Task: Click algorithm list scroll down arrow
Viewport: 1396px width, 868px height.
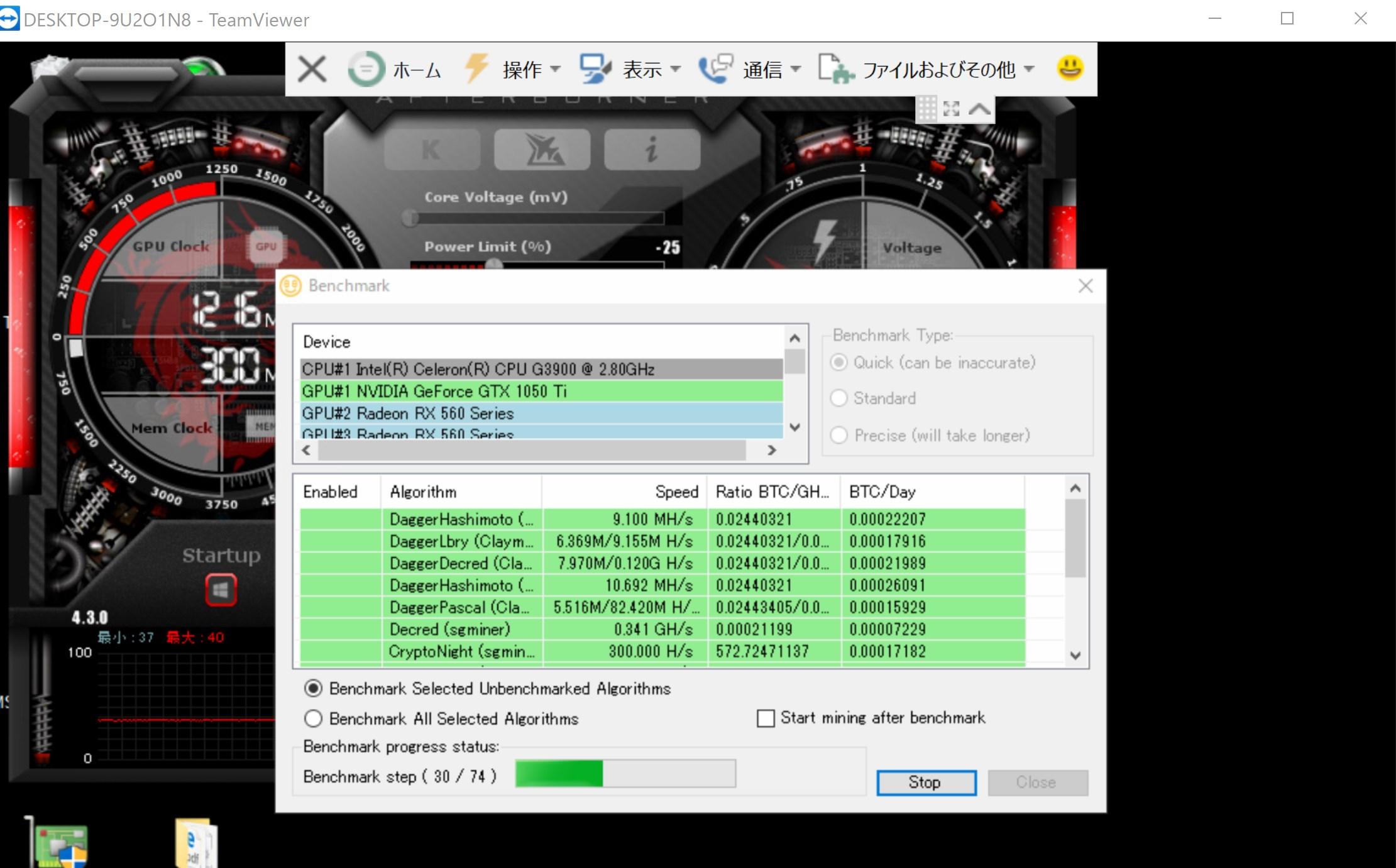Action: (1075, 656)
